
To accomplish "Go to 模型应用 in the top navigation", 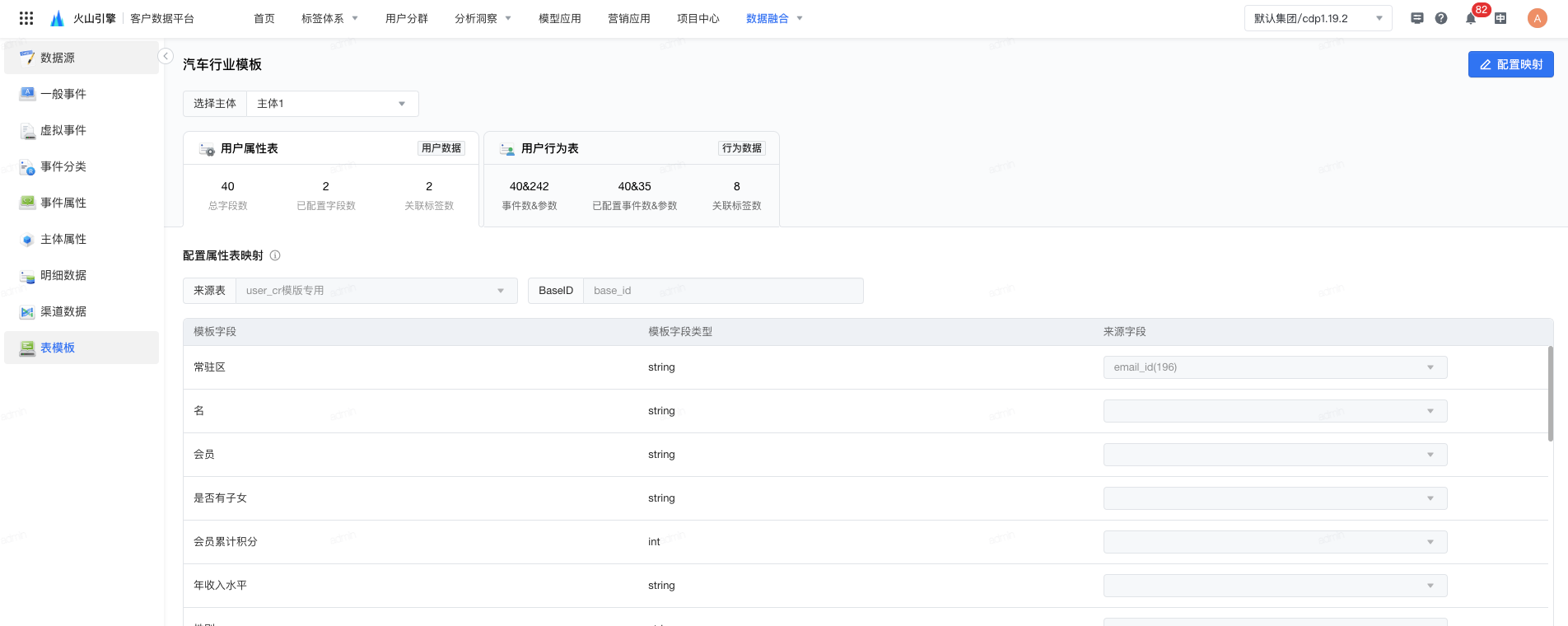I will click(560, 18).
